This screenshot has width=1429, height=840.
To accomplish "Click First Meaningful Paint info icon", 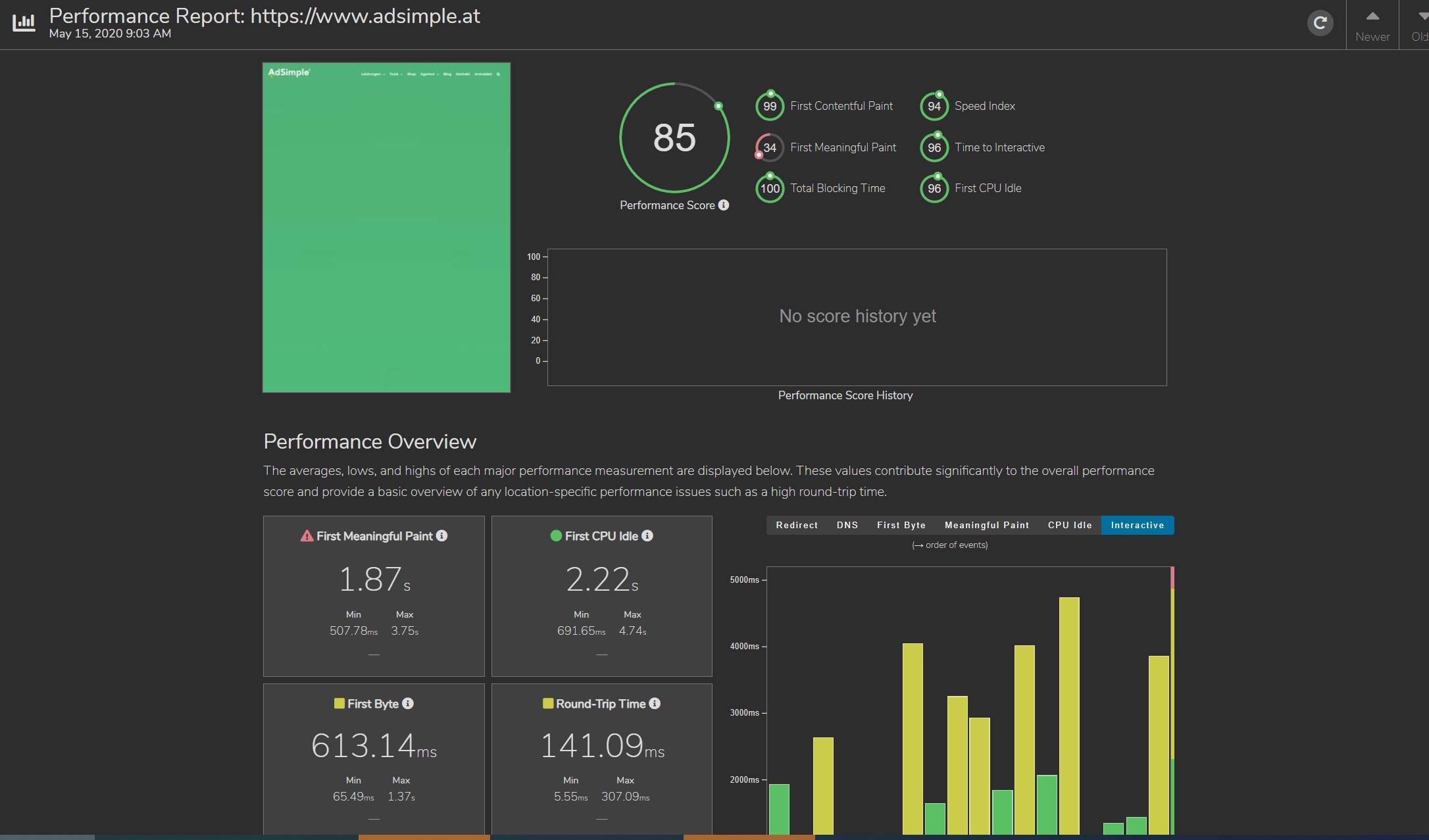I will [x=442, y=535].
